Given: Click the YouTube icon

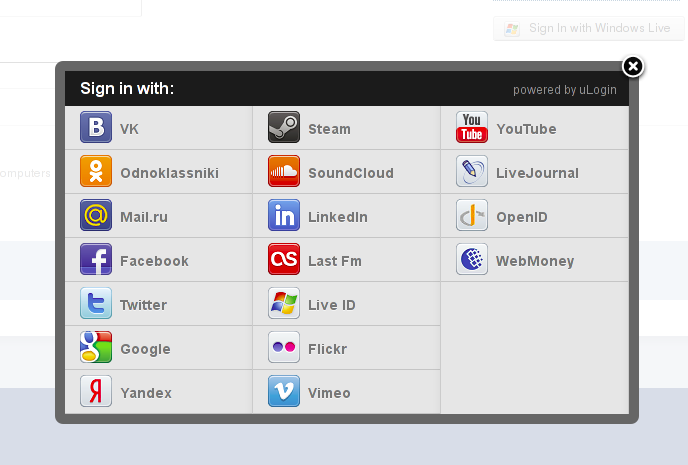Looking at the screenshot, I should pos(472,128).
